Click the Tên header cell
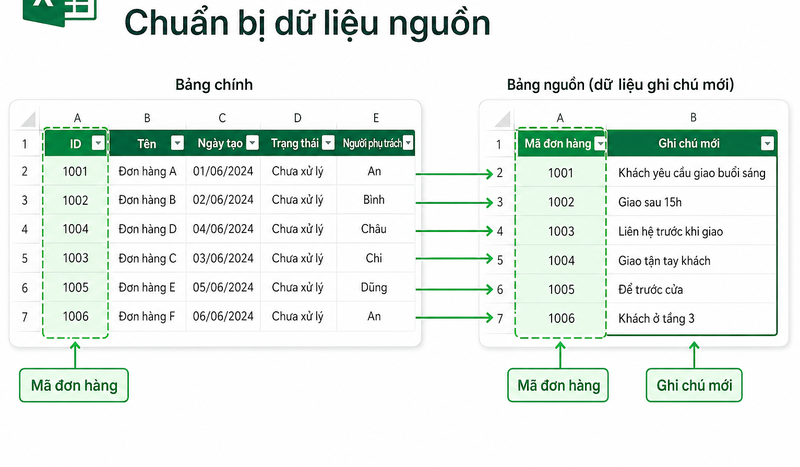Viewport: 800px width, 467px height. (x=147, y=143)
